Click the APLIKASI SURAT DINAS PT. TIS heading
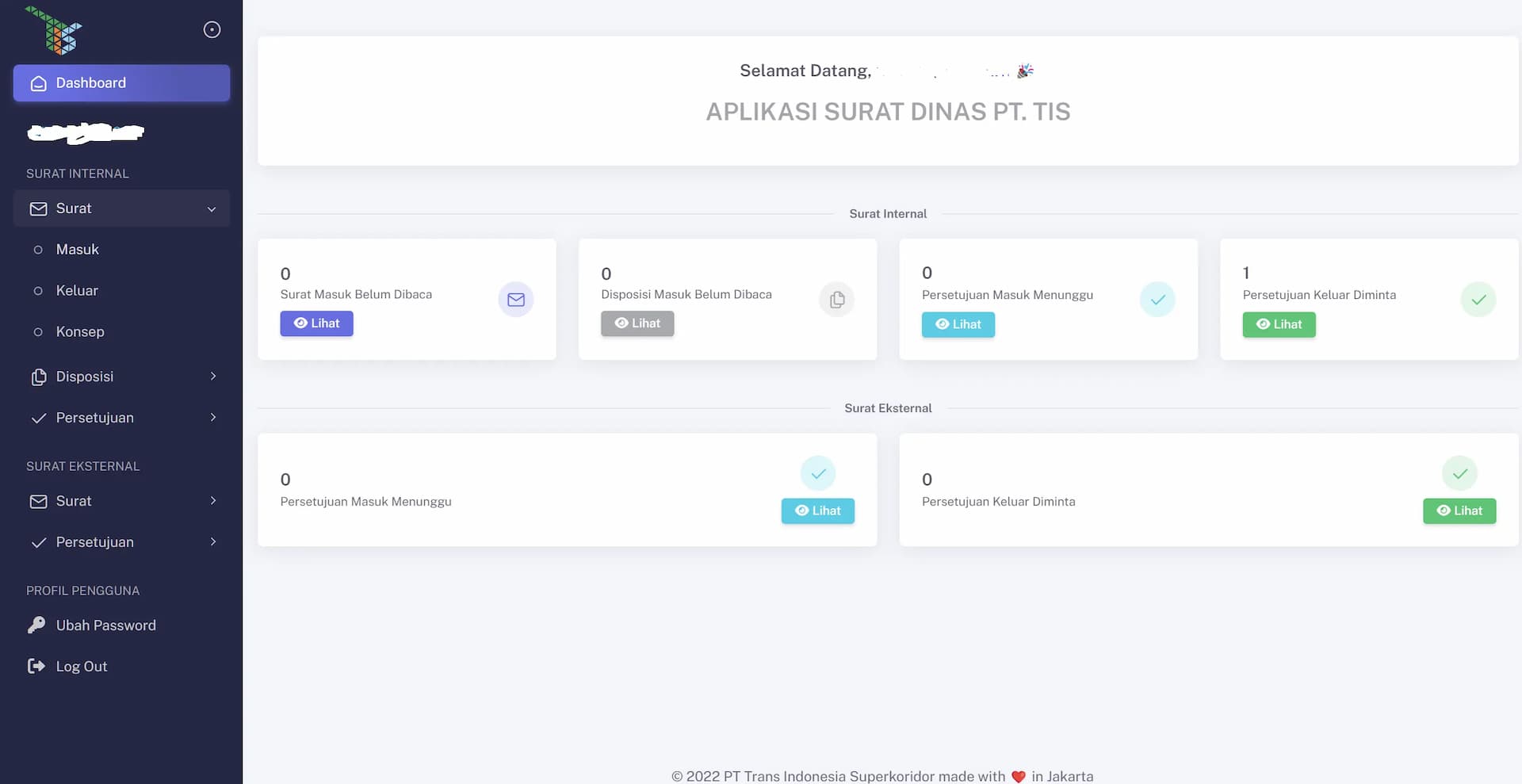1522x784 pixels. click(x=888, y=112)
